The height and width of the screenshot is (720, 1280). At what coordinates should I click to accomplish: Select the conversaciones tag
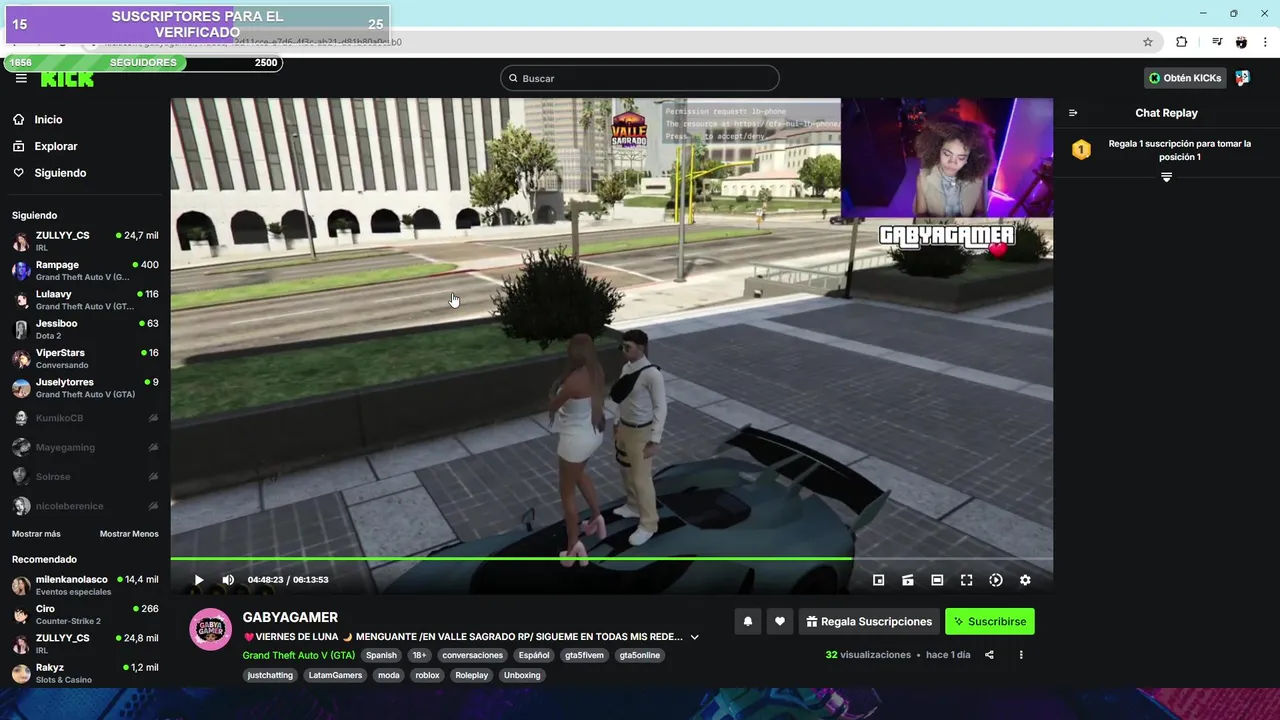(x=473, y=655)
